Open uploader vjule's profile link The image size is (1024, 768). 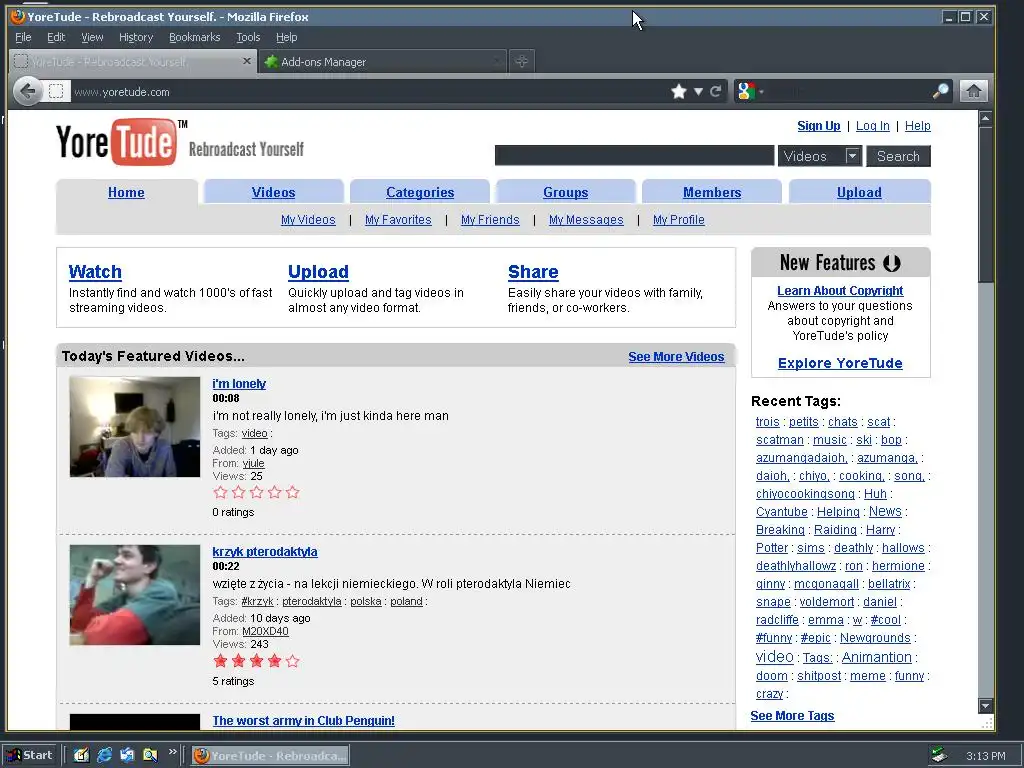253,463
